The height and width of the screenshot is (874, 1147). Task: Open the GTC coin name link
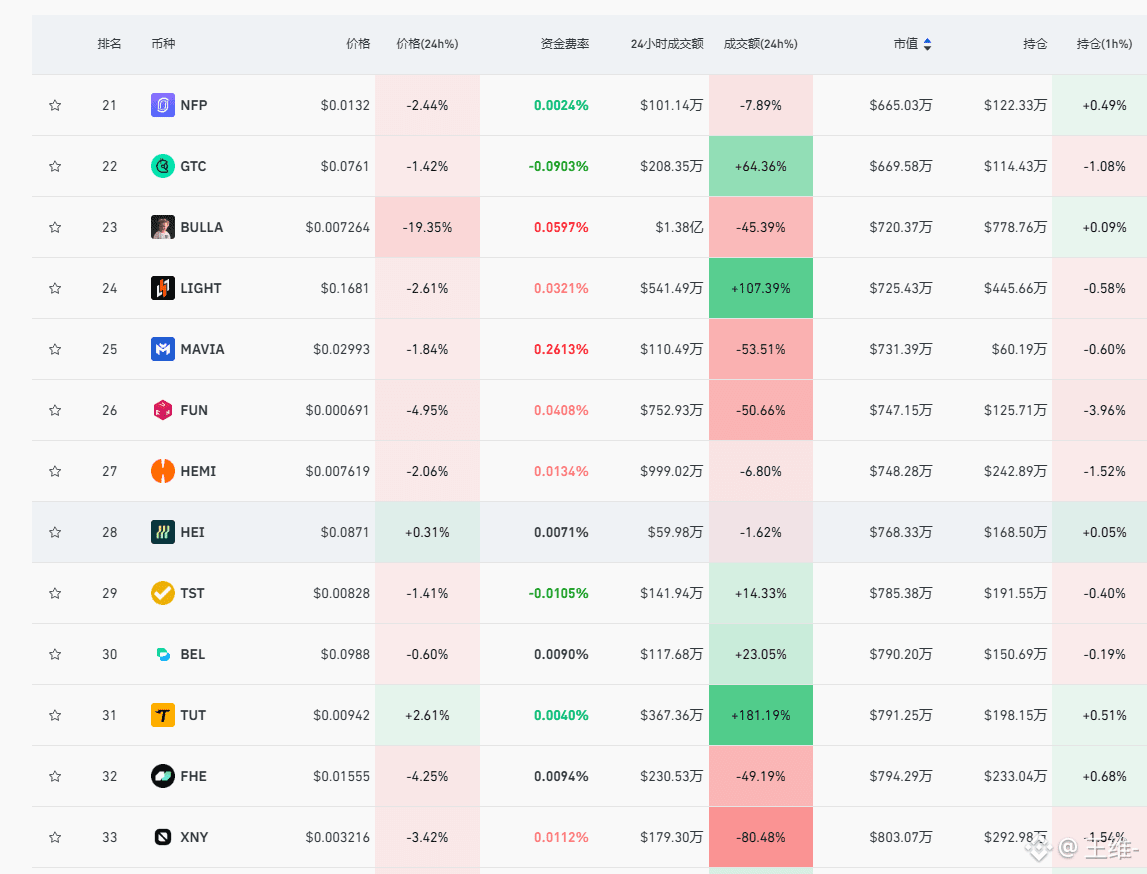193,166
